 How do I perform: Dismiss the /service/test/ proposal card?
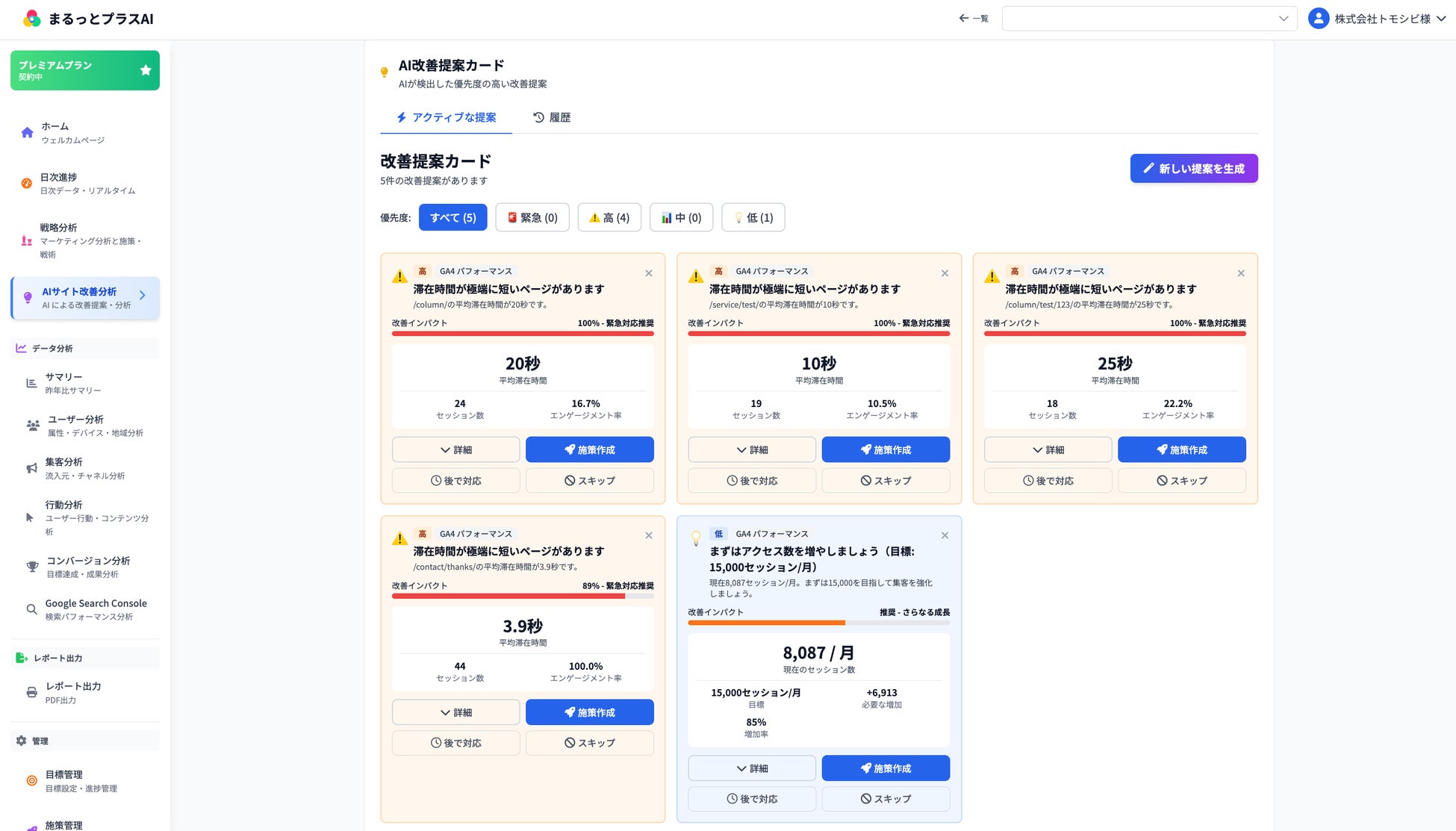[945, 273]
